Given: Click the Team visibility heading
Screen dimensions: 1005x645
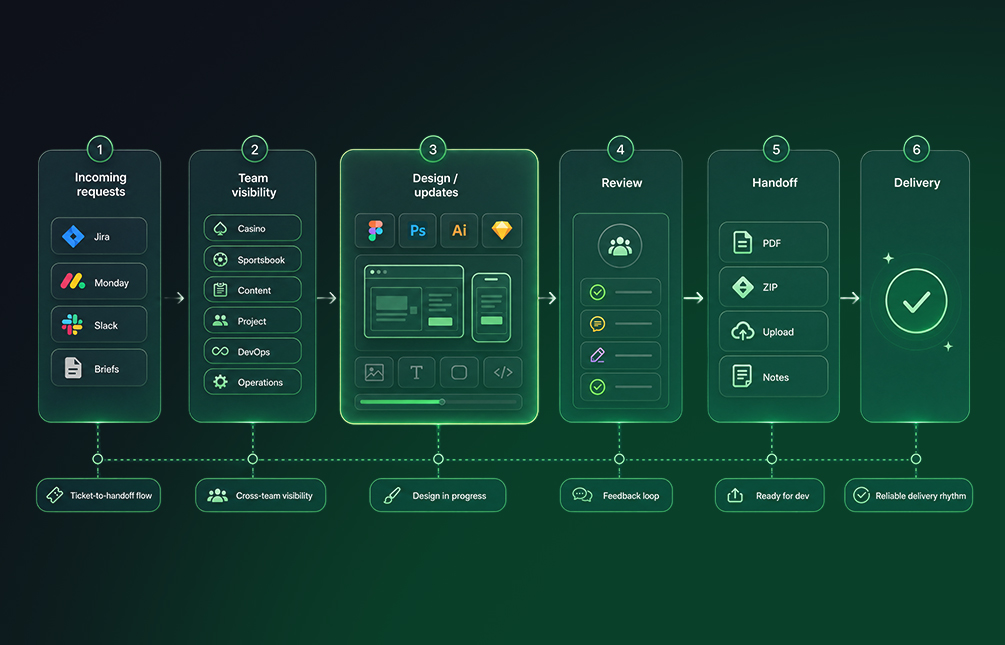Looking at the screenshot, I should 254,185.
